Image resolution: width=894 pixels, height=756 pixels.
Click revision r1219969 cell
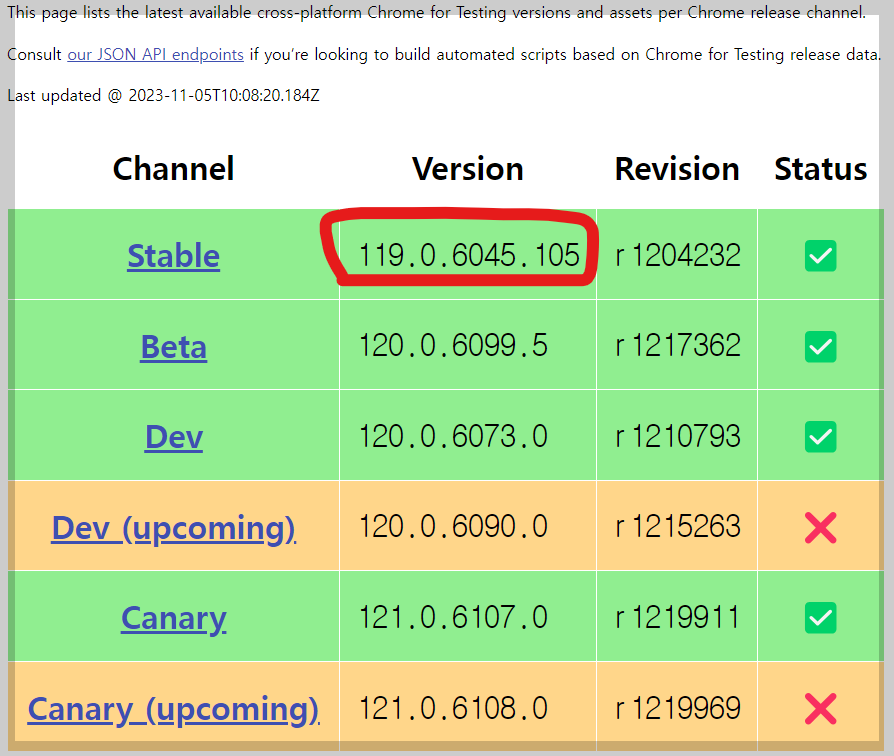coord(677,708)
